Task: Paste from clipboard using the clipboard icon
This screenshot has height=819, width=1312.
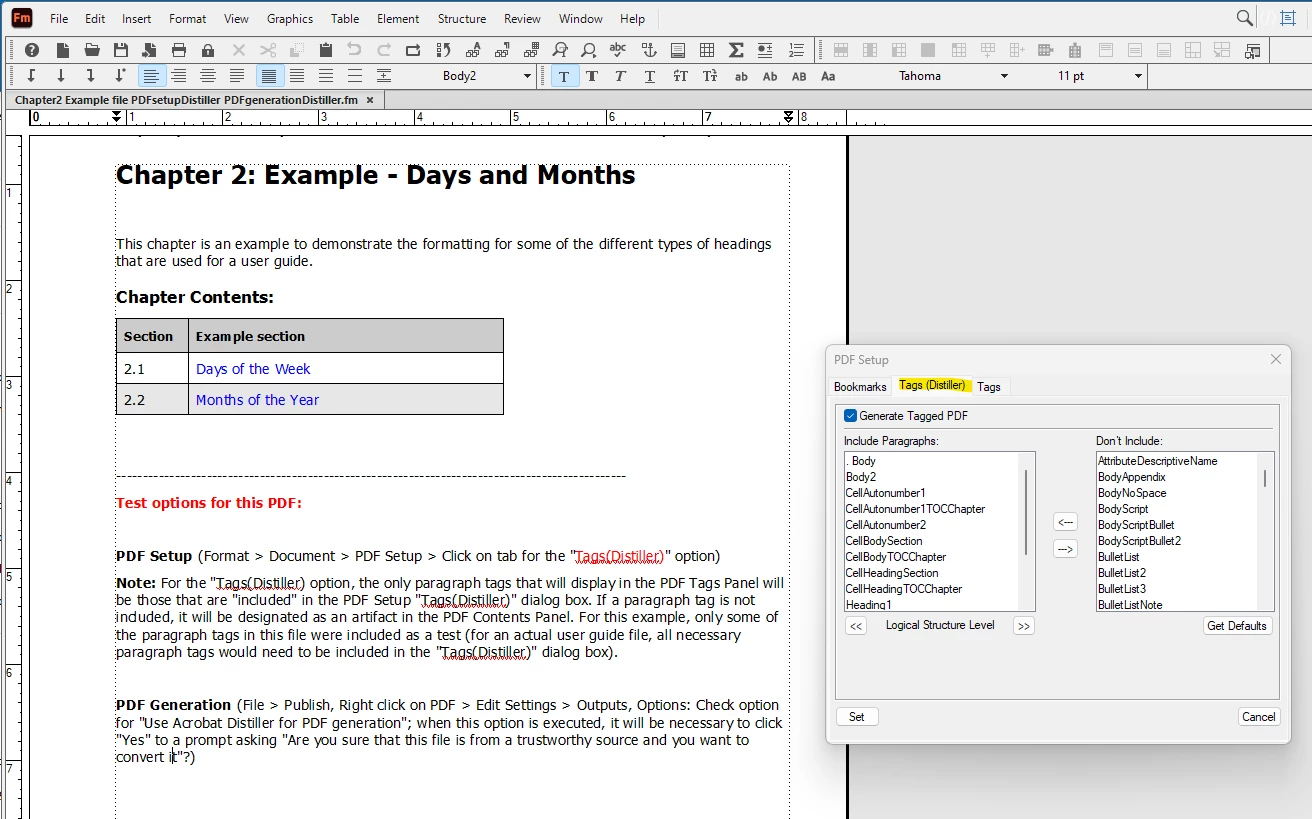Action: click(x=326, y=50)
